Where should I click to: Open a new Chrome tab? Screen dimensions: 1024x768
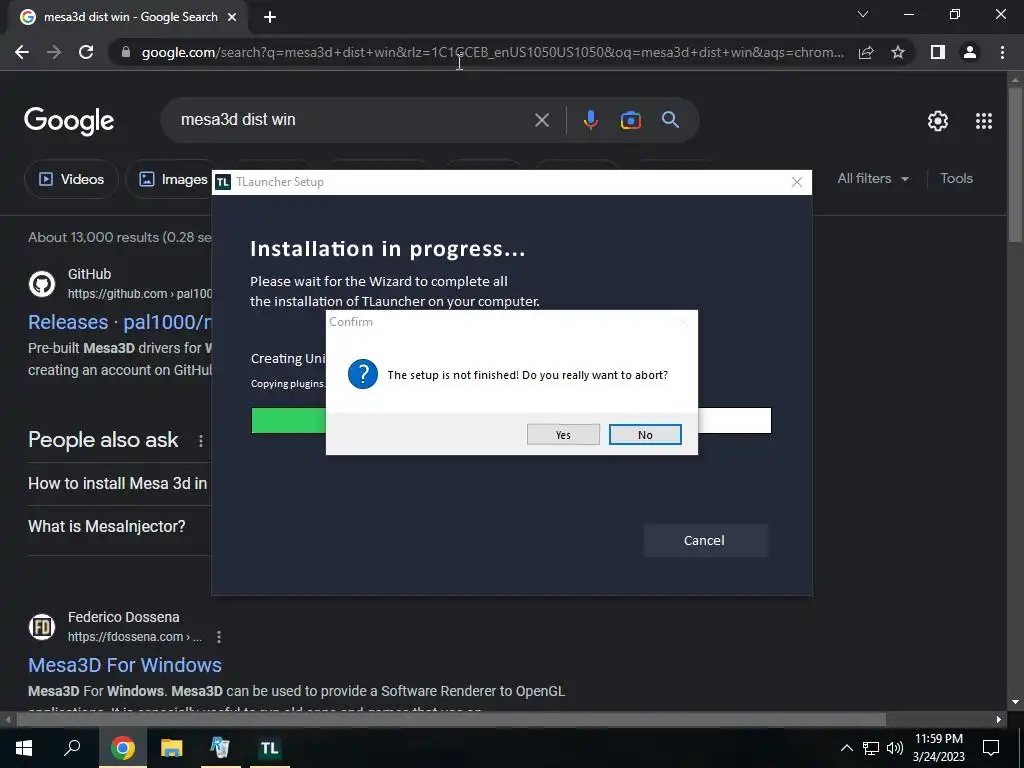[270, 18]
